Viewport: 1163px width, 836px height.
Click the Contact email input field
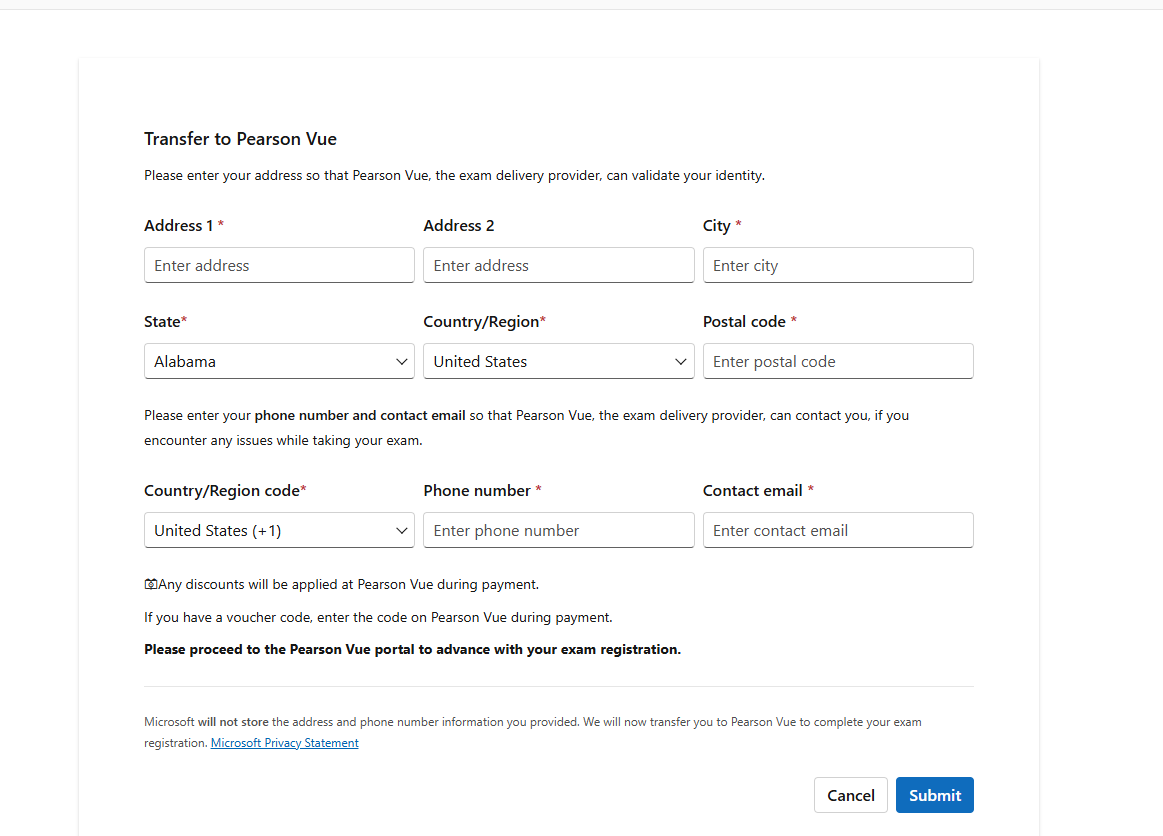coord(838,530)
